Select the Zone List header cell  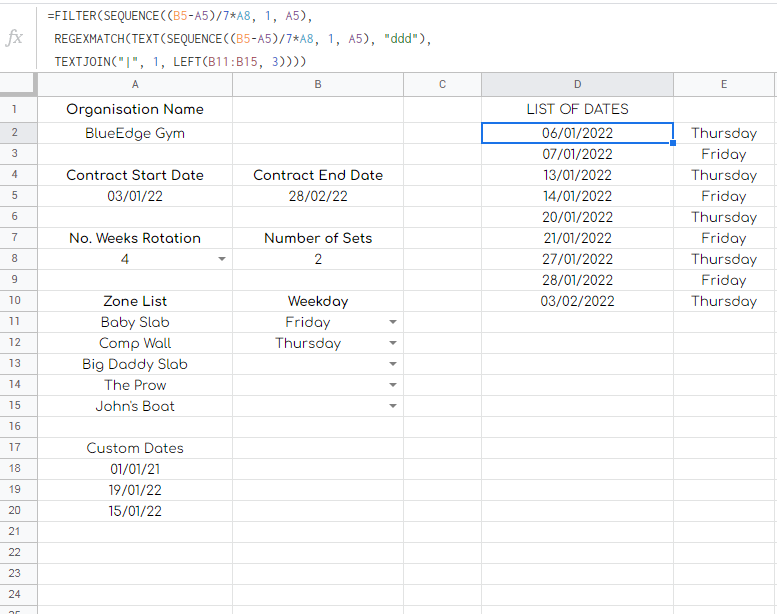click(135, 301)
